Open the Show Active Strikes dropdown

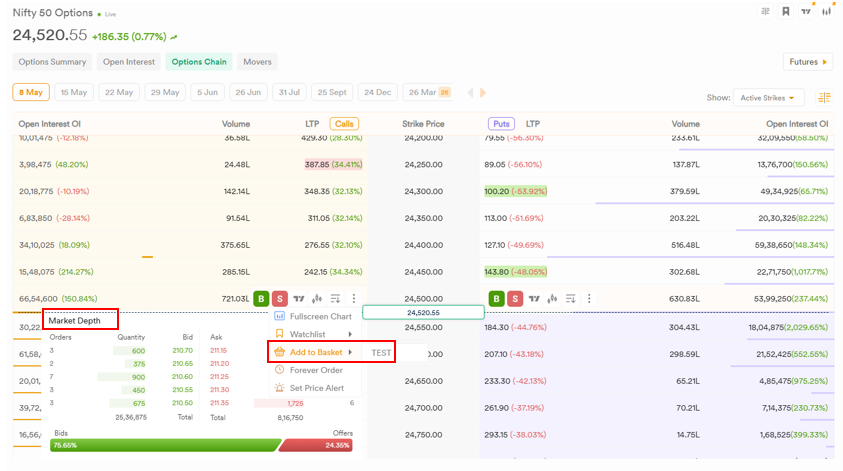(x=768, y=98)
